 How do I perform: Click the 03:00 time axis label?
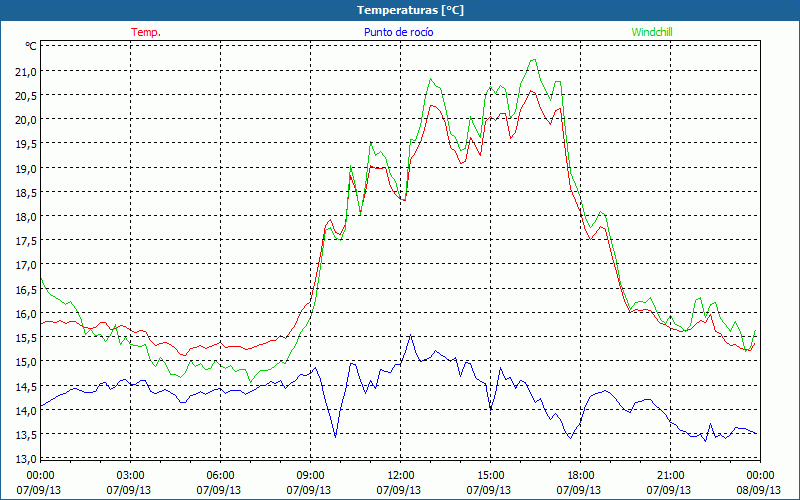[x=131, y=476]
